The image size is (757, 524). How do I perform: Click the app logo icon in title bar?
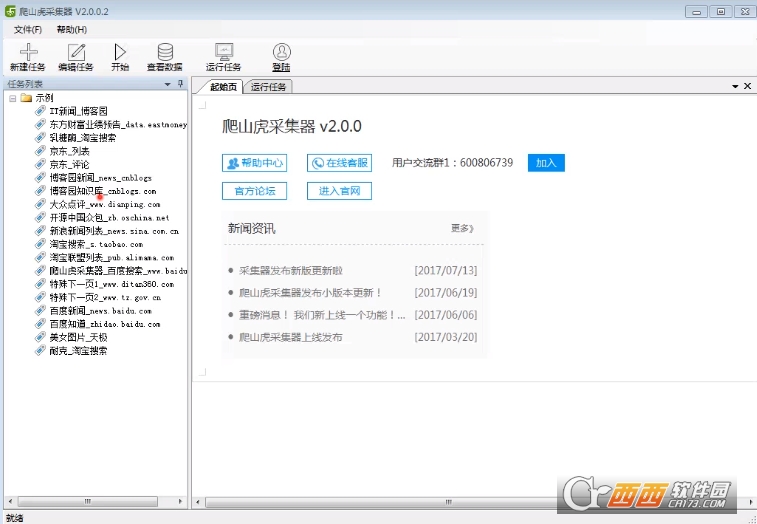[x=10, y=11]
